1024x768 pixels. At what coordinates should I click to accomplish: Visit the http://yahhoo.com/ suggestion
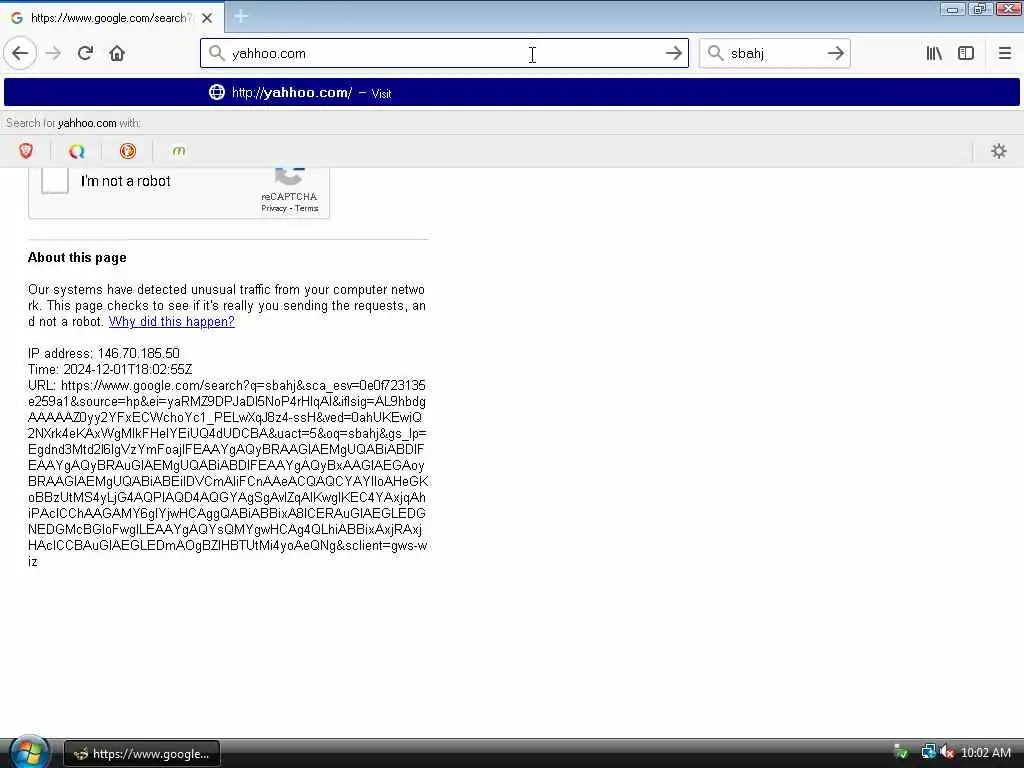[x=511, y=93]
